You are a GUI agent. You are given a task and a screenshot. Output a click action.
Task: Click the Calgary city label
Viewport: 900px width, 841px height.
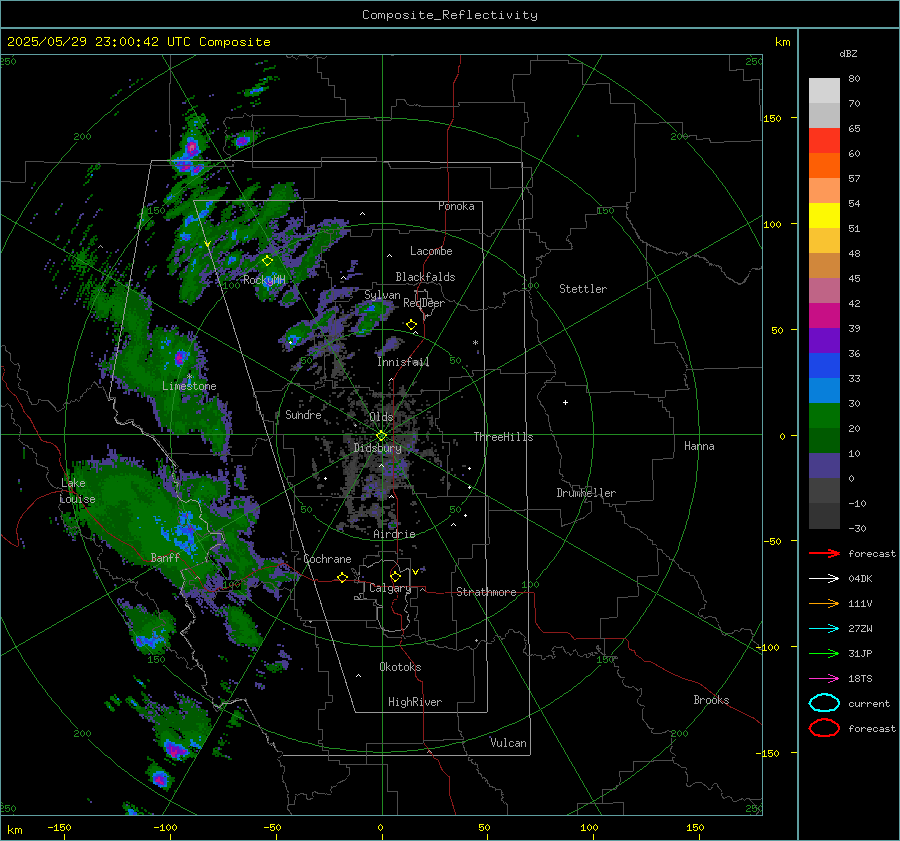click(390, 588)
